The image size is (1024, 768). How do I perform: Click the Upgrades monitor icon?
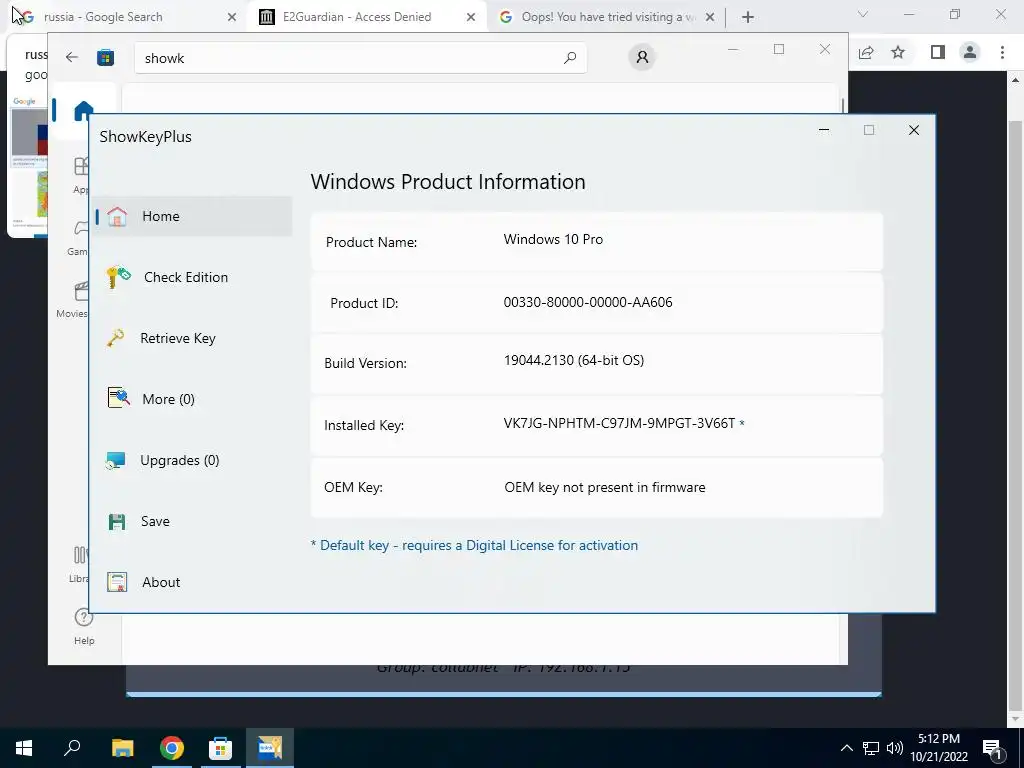point(116,460)
